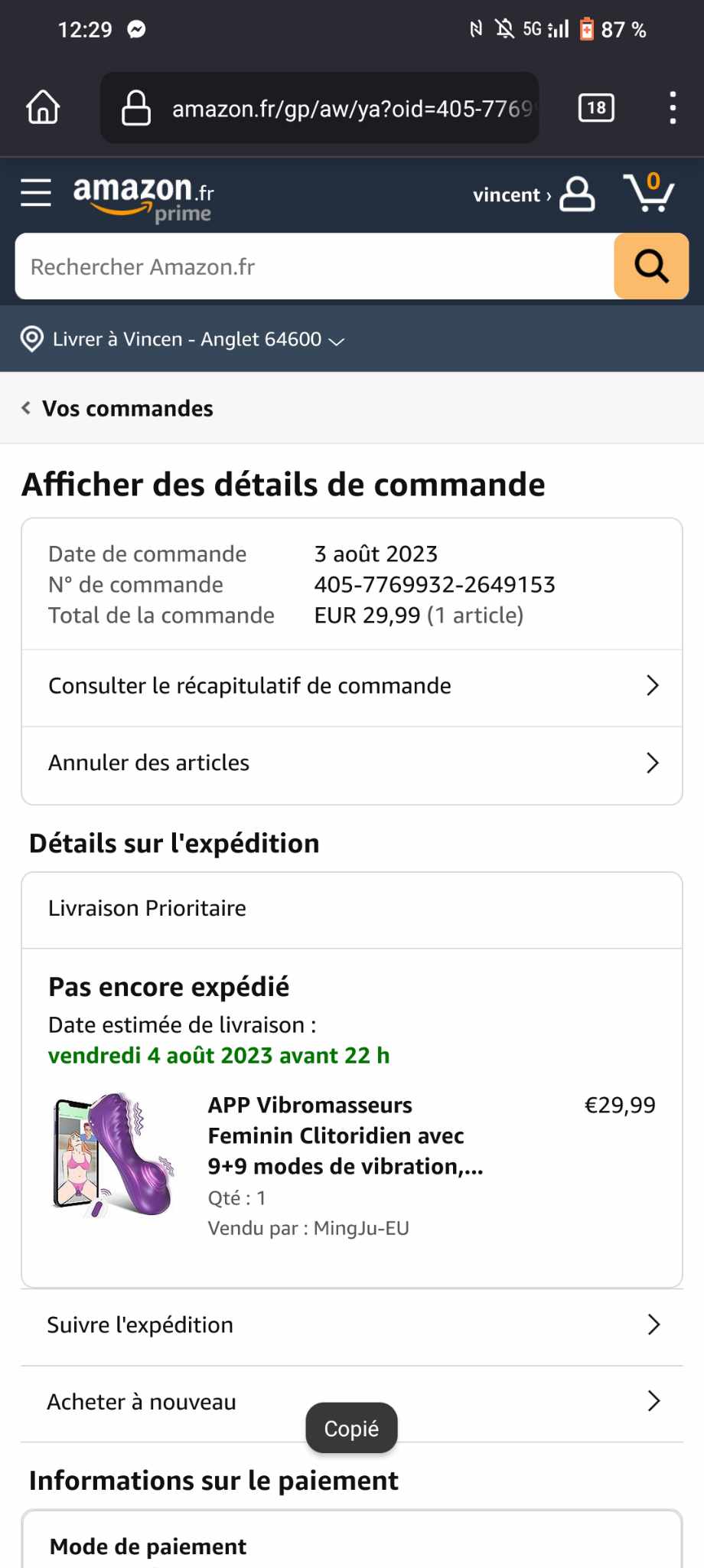Open the vincent account profile icon
This screenshot has width=704, height=1568.
coord(577,194)
